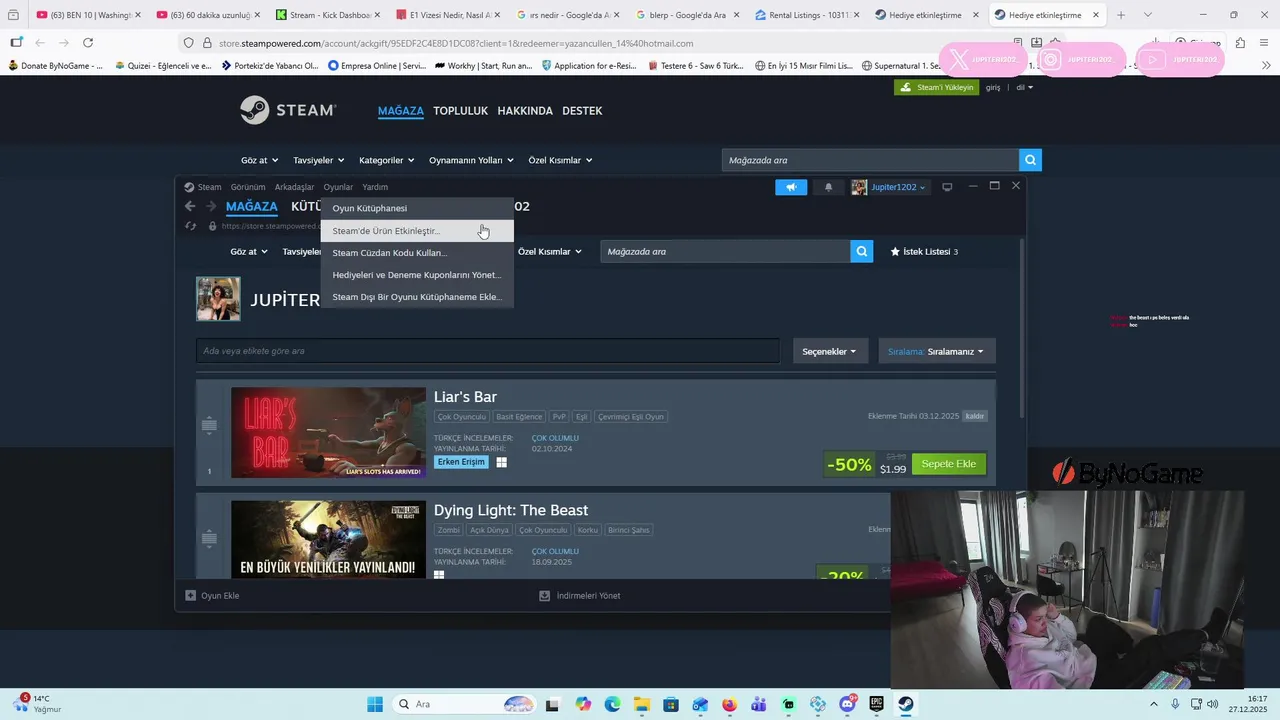The width and height of the screenshot is (1280, 720).
Task: Click Steam client announcements megaphone icon
Action: pyautogui.click(x=791, y=187)
